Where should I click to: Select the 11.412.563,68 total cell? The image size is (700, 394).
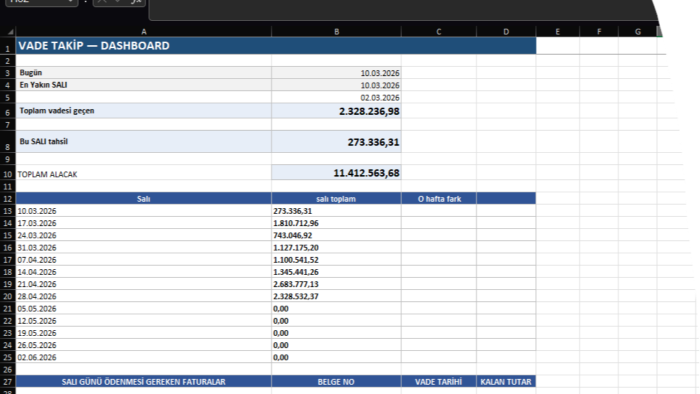[x=336, y=173]
